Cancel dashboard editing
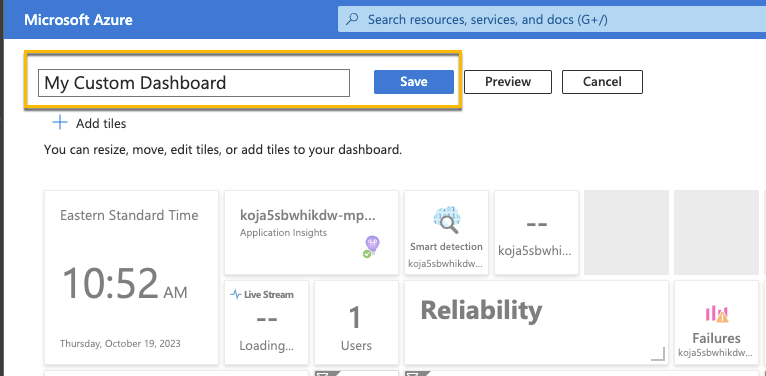Screen dimensions: 766x376 [602, 82]
